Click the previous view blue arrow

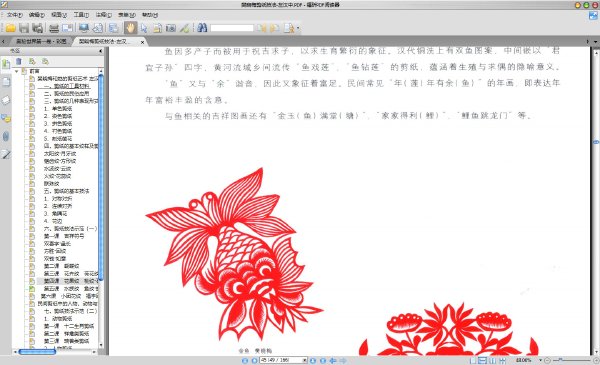[x=333, y=360]
